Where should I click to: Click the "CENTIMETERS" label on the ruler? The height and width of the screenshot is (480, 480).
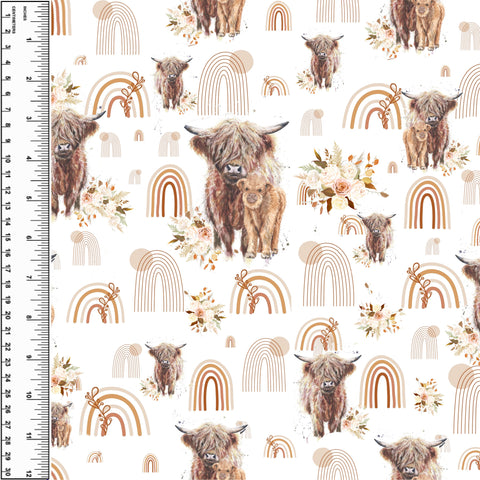point(14,20)
